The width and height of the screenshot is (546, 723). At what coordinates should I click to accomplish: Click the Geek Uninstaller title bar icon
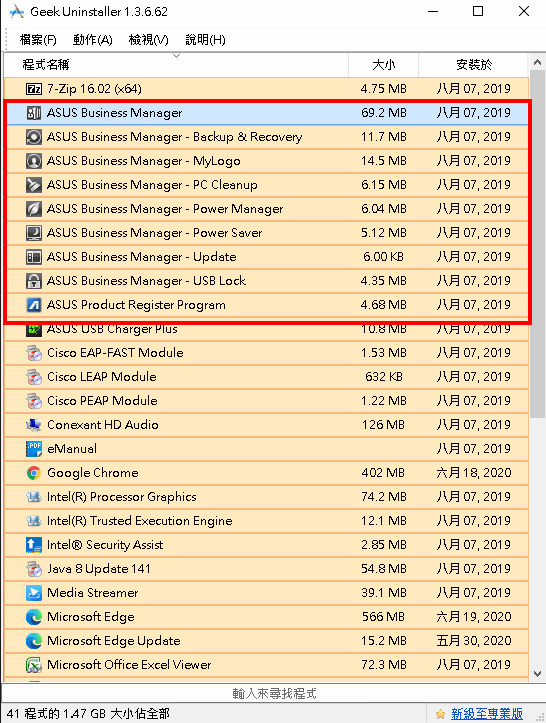pyautogui.click(x=17, y=12)
